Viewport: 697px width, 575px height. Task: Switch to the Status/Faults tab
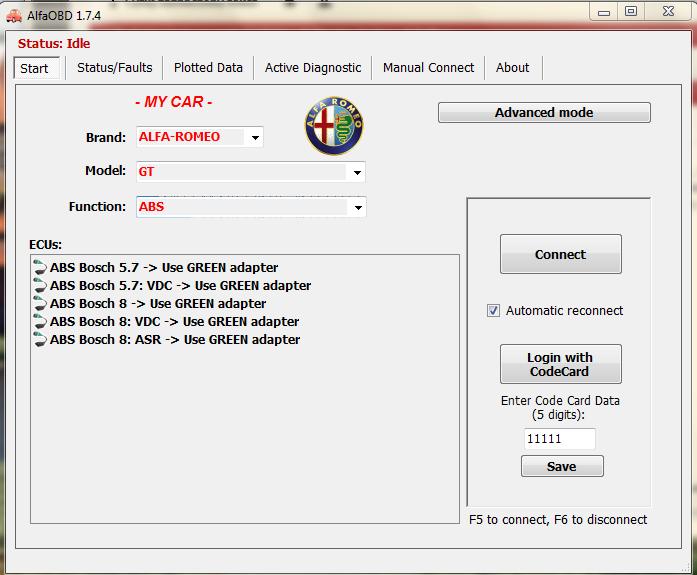pos(115,68)
